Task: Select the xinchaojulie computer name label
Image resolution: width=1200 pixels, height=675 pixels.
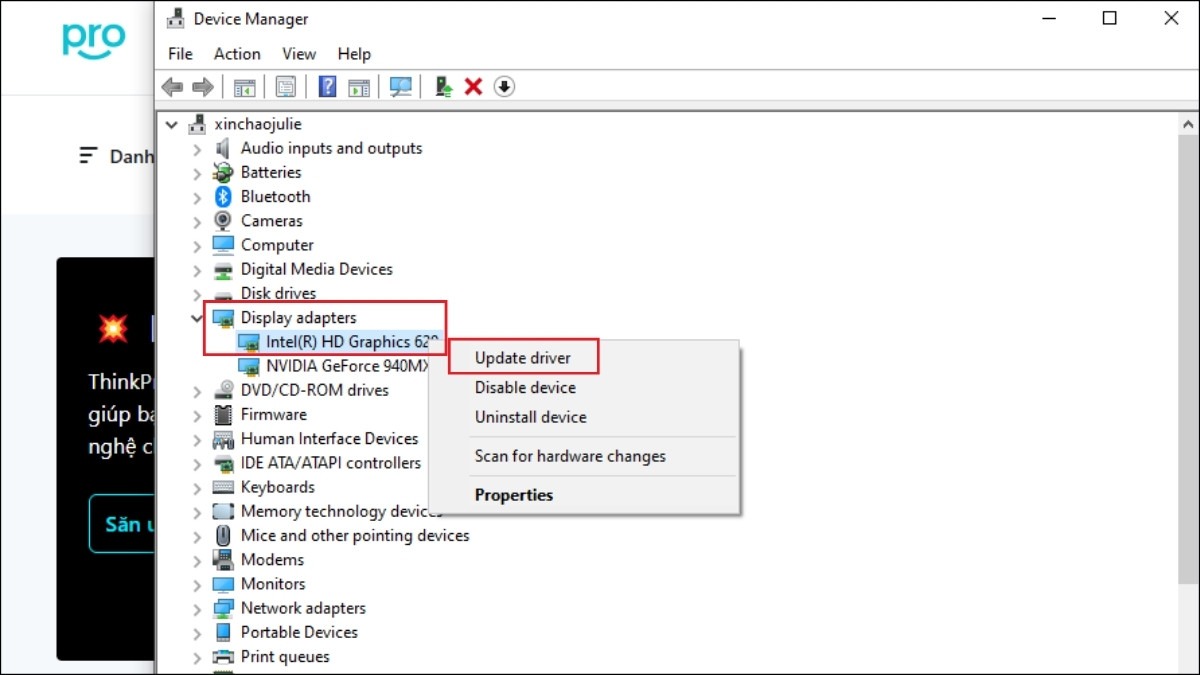Action: 258,124
